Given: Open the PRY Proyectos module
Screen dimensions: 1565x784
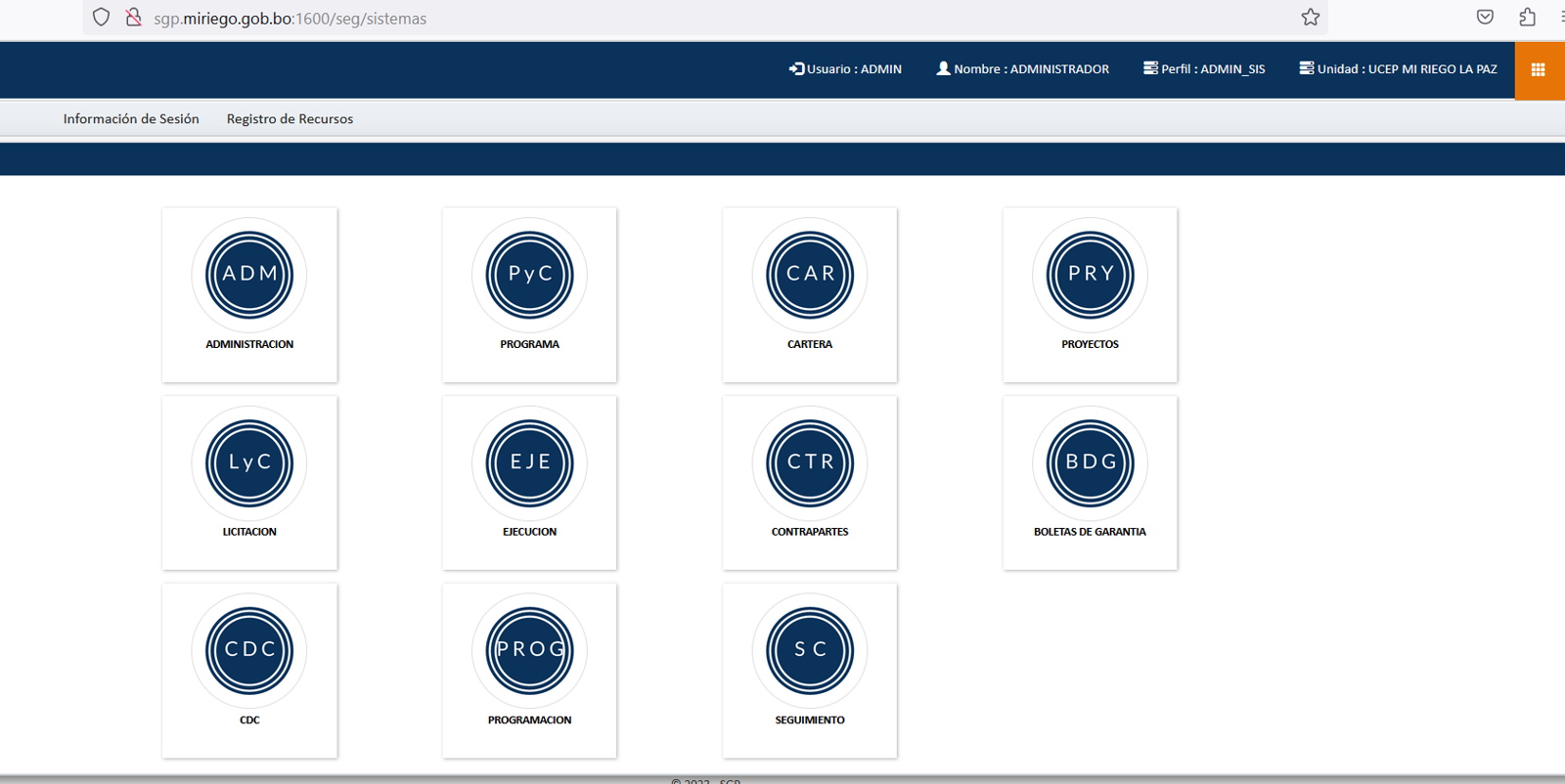Looking at the screenshot, I should 1090,276.
